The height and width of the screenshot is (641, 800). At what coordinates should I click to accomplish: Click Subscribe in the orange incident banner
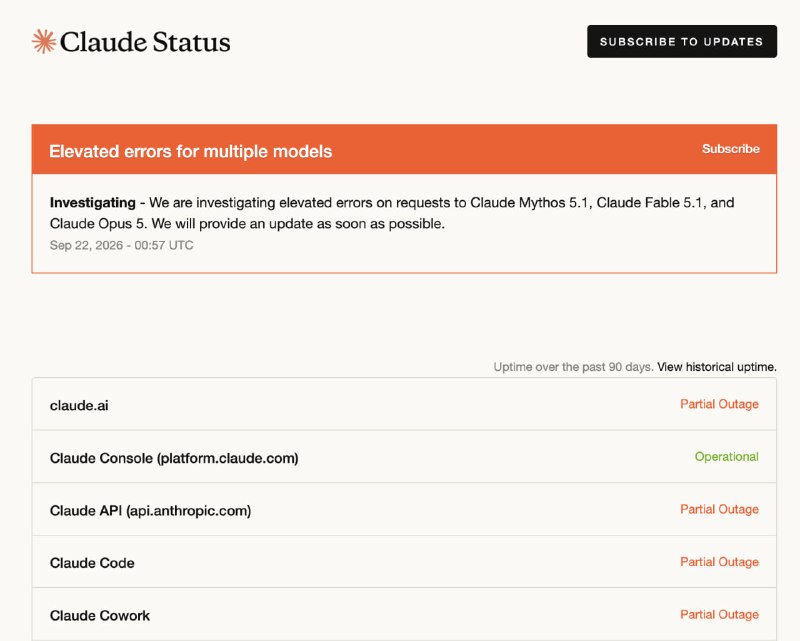pos(731,149)
